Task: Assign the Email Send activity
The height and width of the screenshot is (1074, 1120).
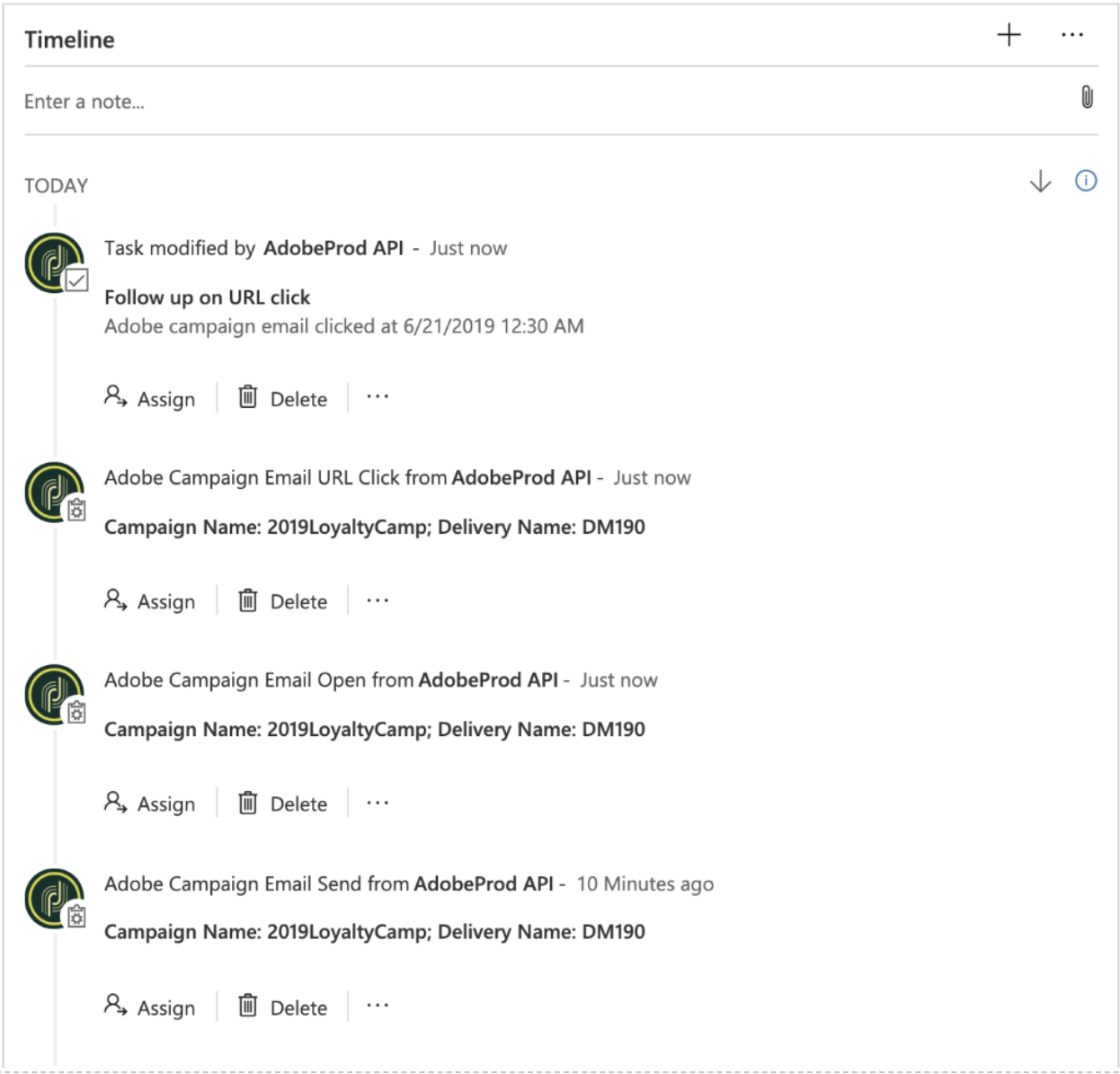Action: point(149,1007)
